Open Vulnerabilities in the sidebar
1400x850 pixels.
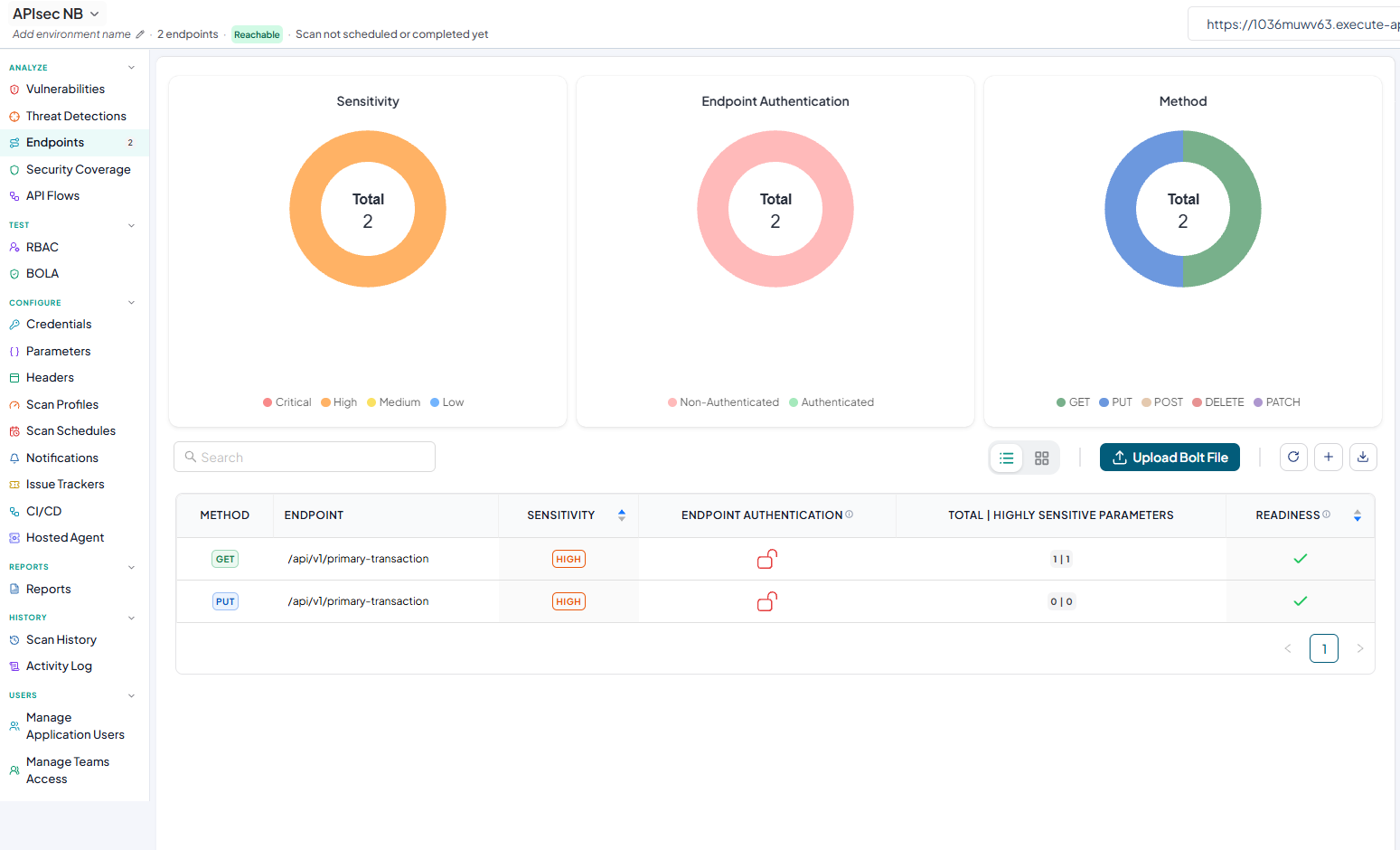pos(65,90)
